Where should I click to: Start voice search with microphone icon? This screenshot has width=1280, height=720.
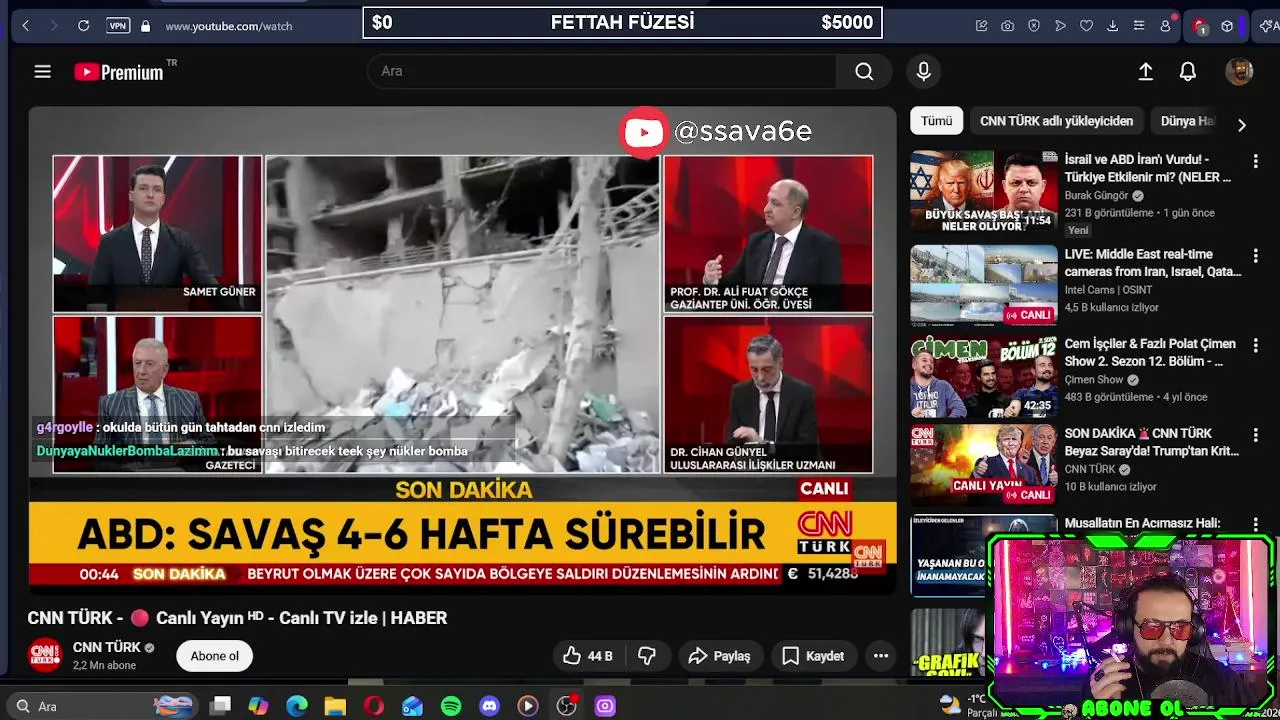tap(924, 71)
